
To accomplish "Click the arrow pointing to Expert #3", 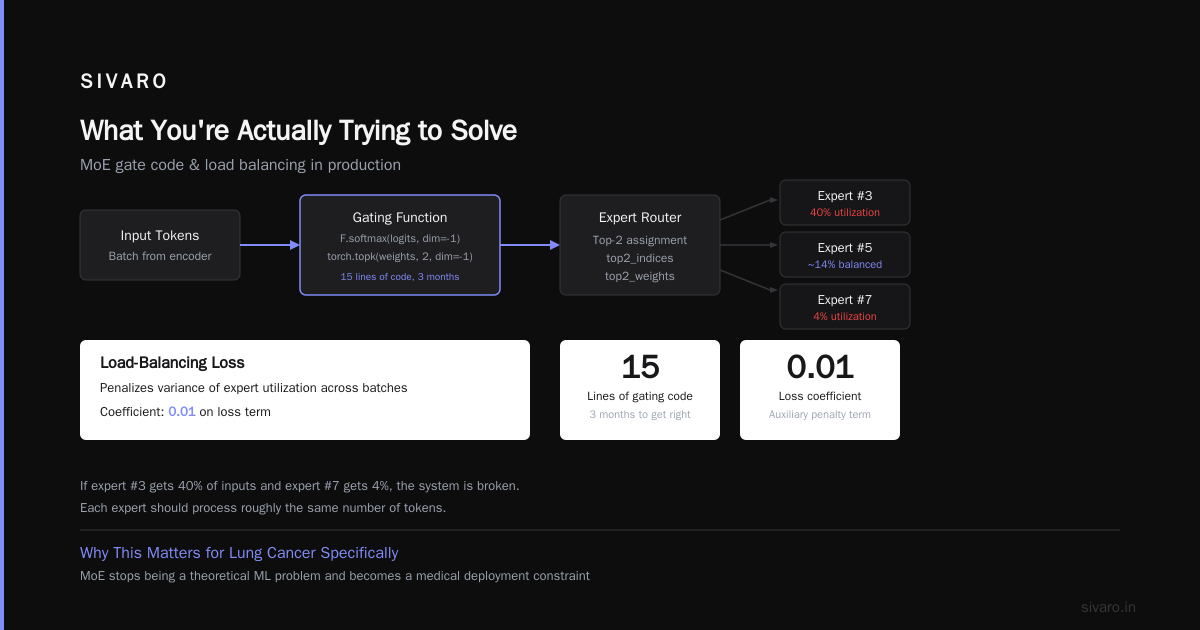I will click(x=749, y=209).
